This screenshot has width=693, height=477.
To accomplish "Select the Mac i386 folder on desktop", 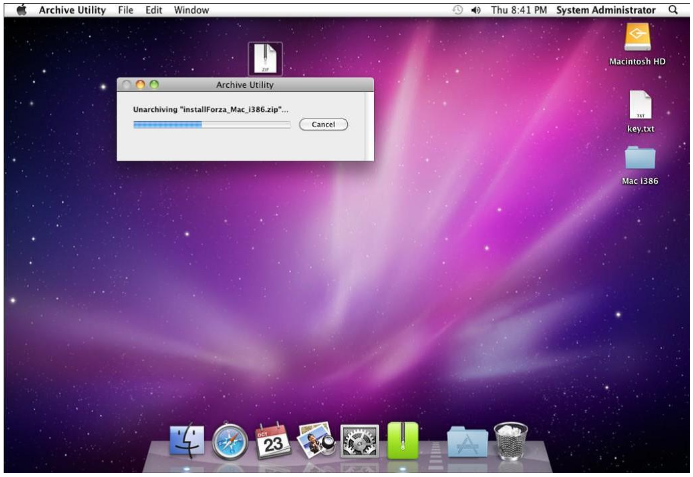I will pyautogui.click(x=640, y=158).
